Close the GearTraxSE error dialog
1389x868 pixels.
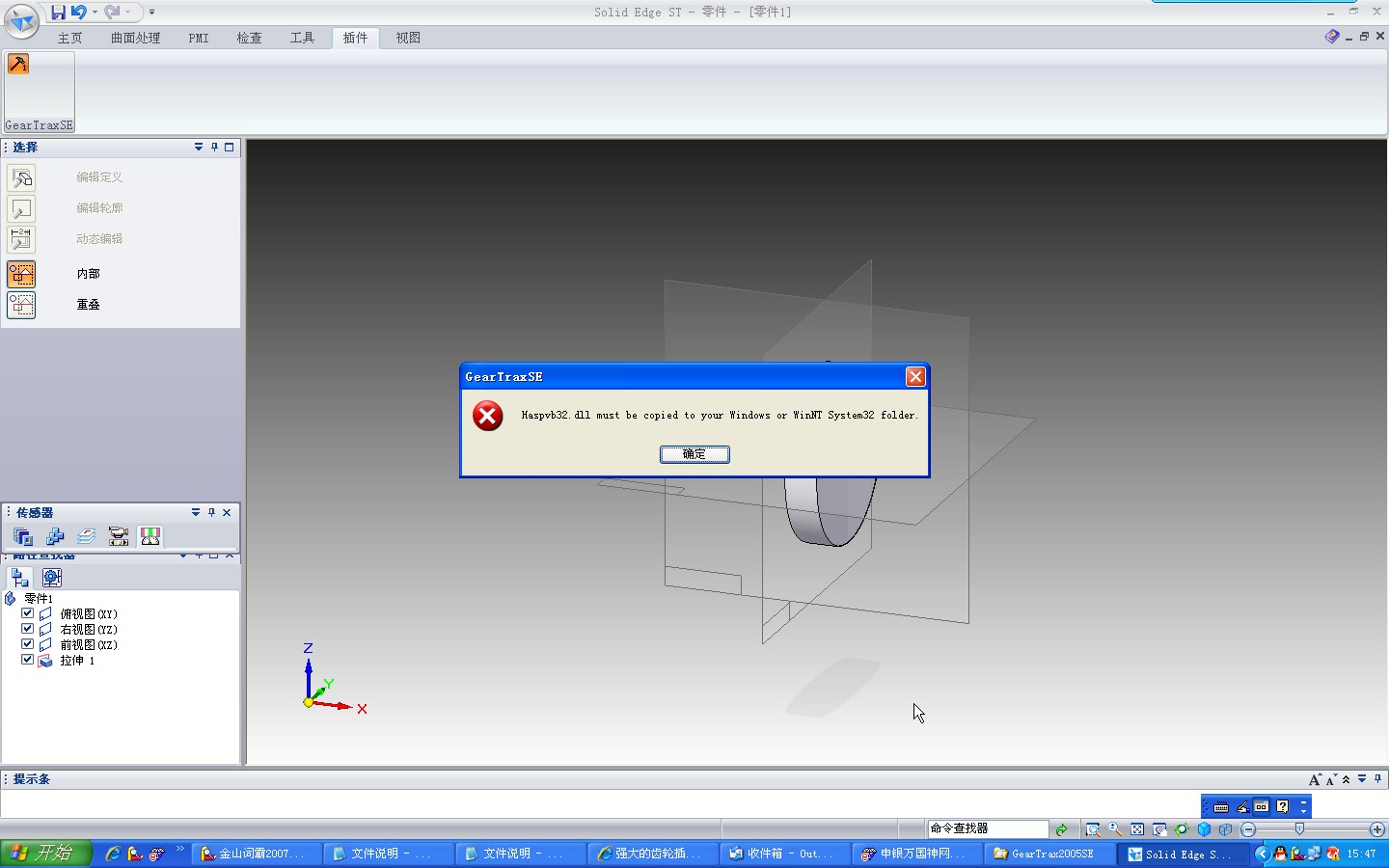pyautogui.click(x=915, y=377)
